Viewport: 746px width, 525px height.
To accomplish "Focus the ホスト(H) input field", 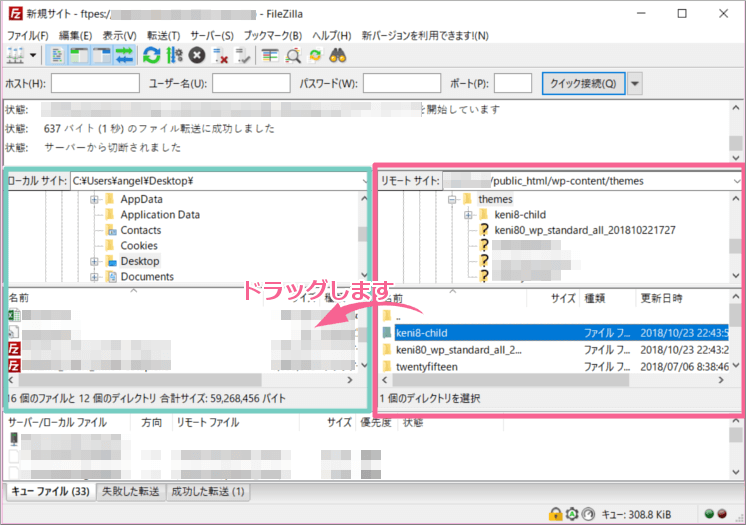I will 95,83.
